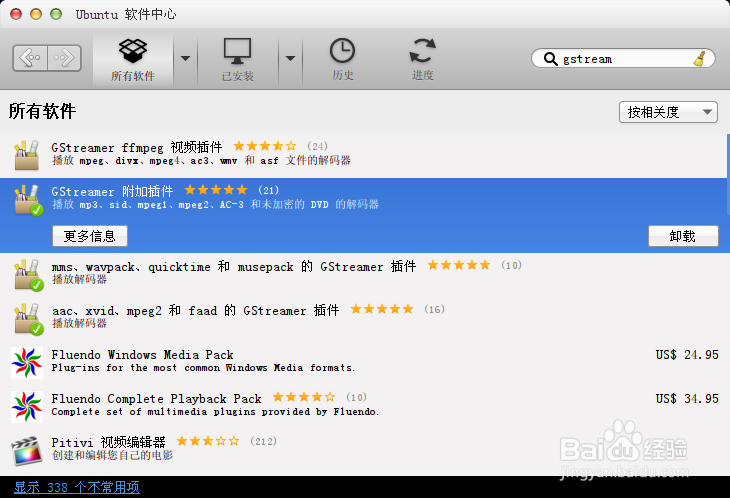
Task: Click the 卸载 button
Action: point(683,236)
